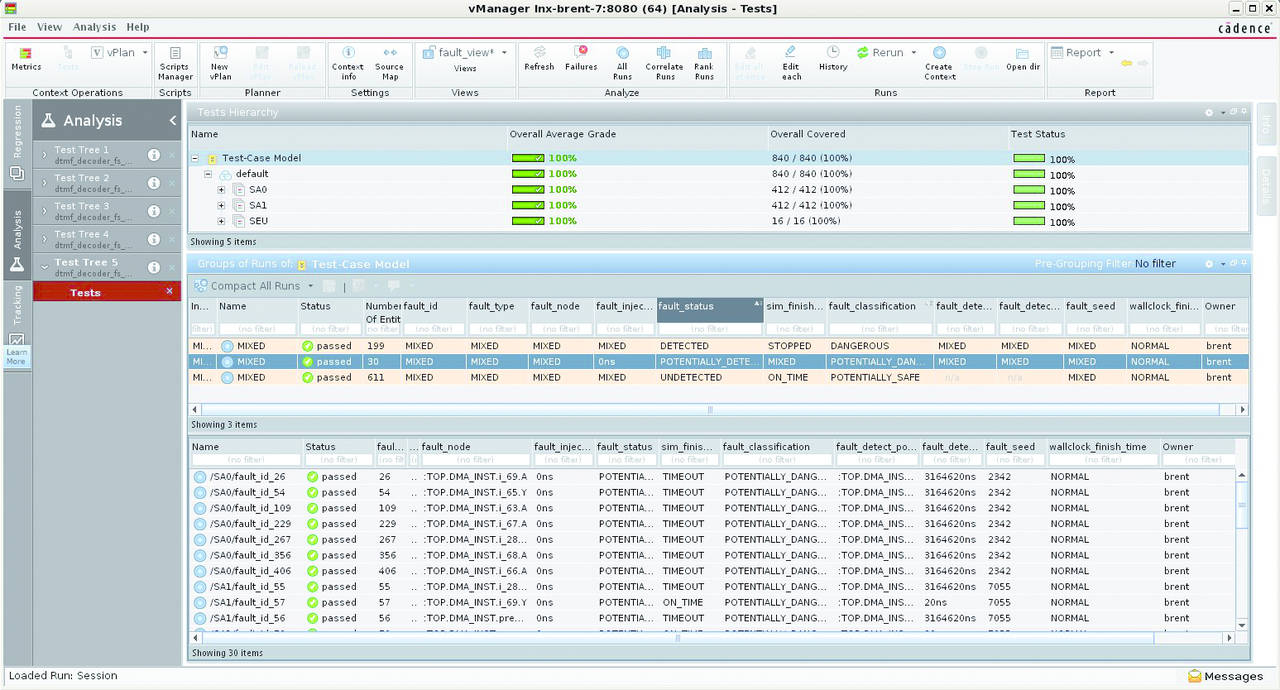1280x690 pixels.
Task: Open the fault_view dropdown
Action: pos(504,53)
